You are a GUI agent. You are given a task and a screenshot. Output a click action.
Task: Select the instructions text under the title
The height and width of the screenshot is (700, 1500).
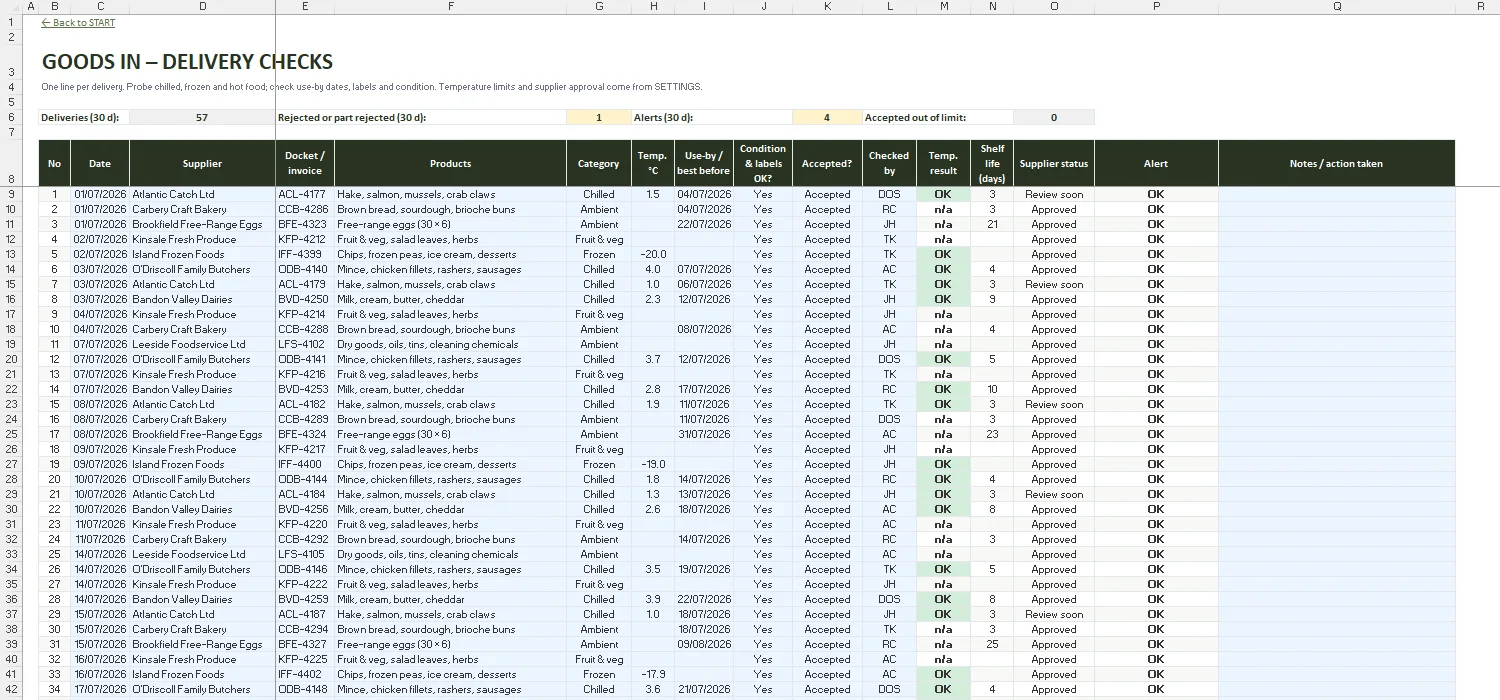click(x=372, y=87)
